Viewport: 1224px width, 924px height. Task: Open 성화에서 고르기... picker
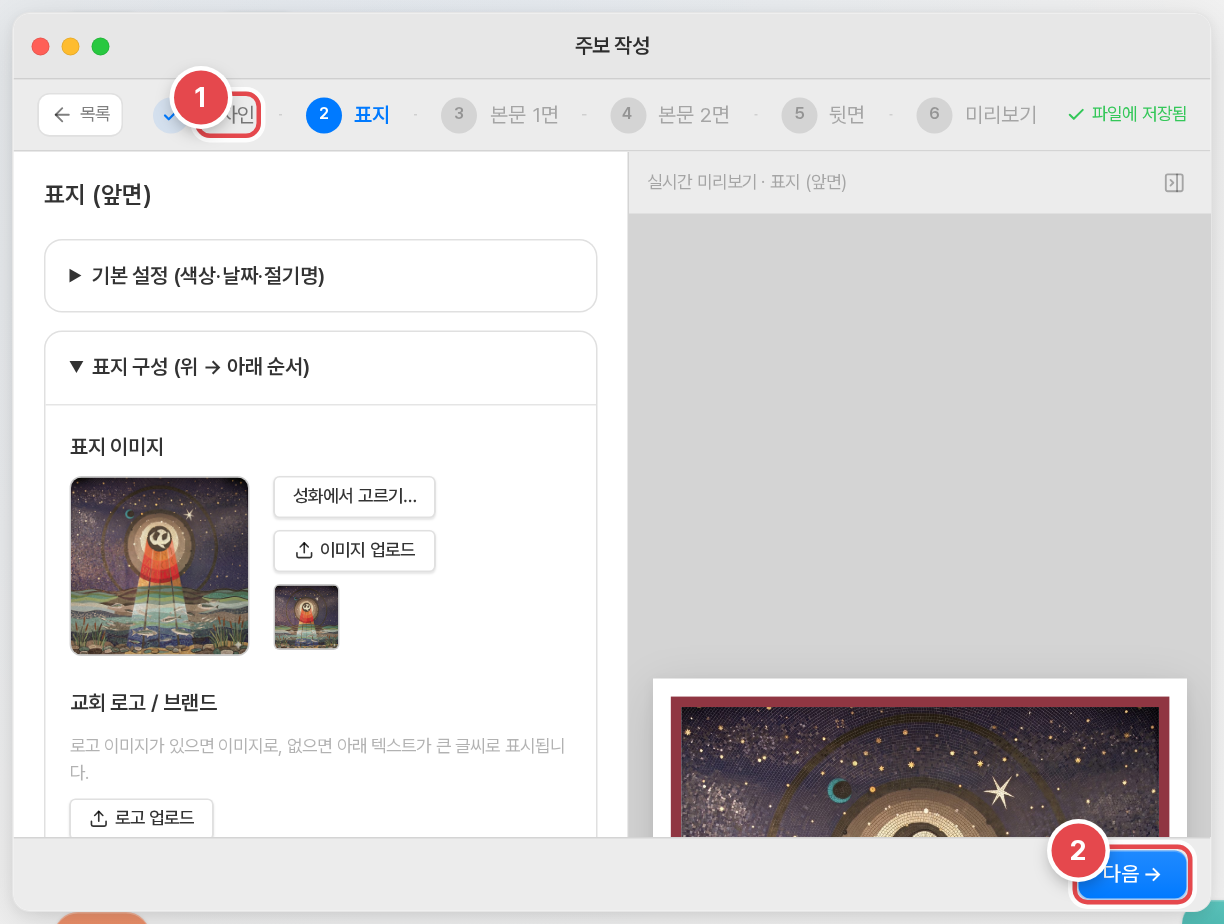355,497
